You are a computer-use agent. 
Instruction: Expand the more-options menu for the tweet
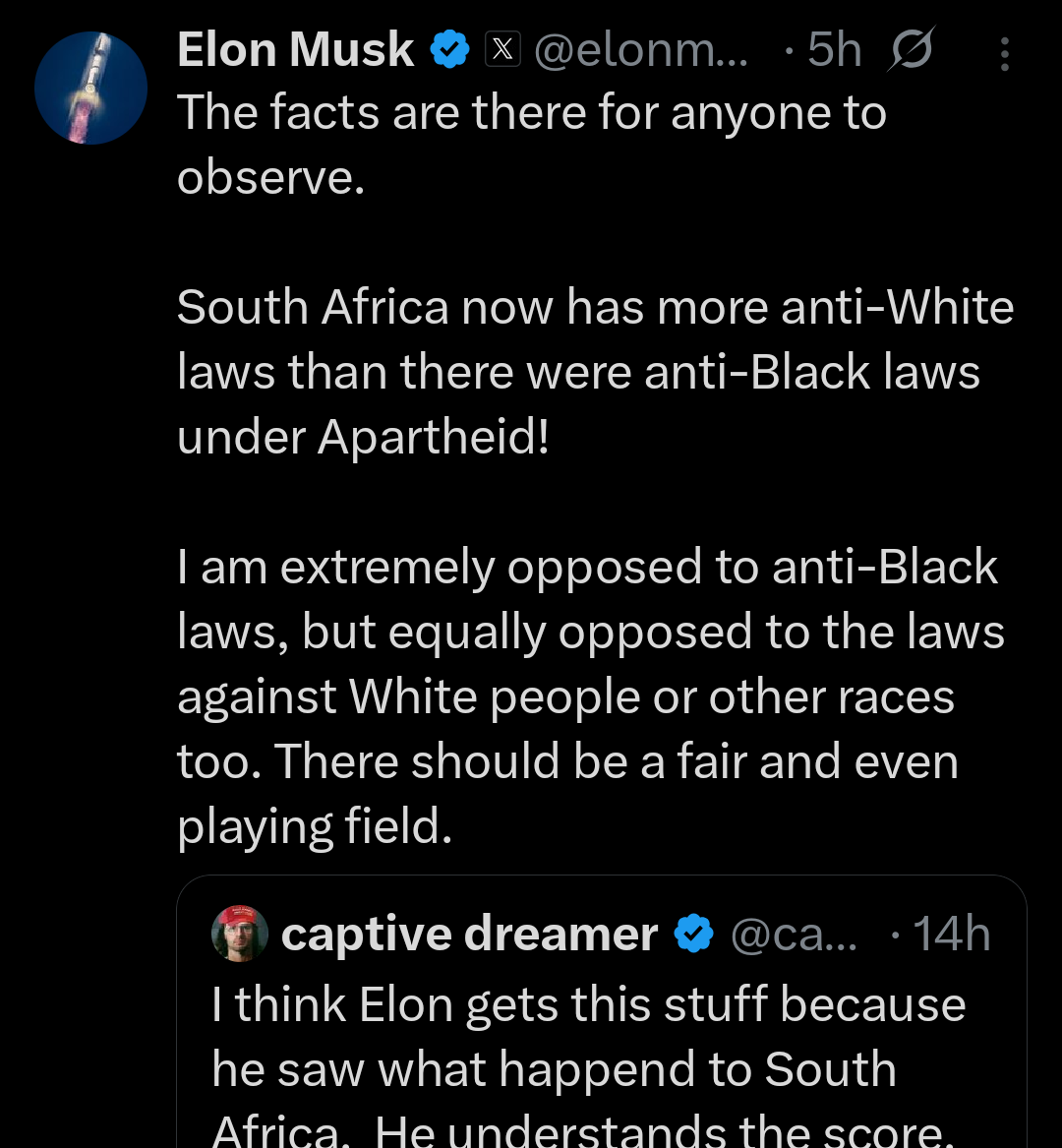point(1005,52)
